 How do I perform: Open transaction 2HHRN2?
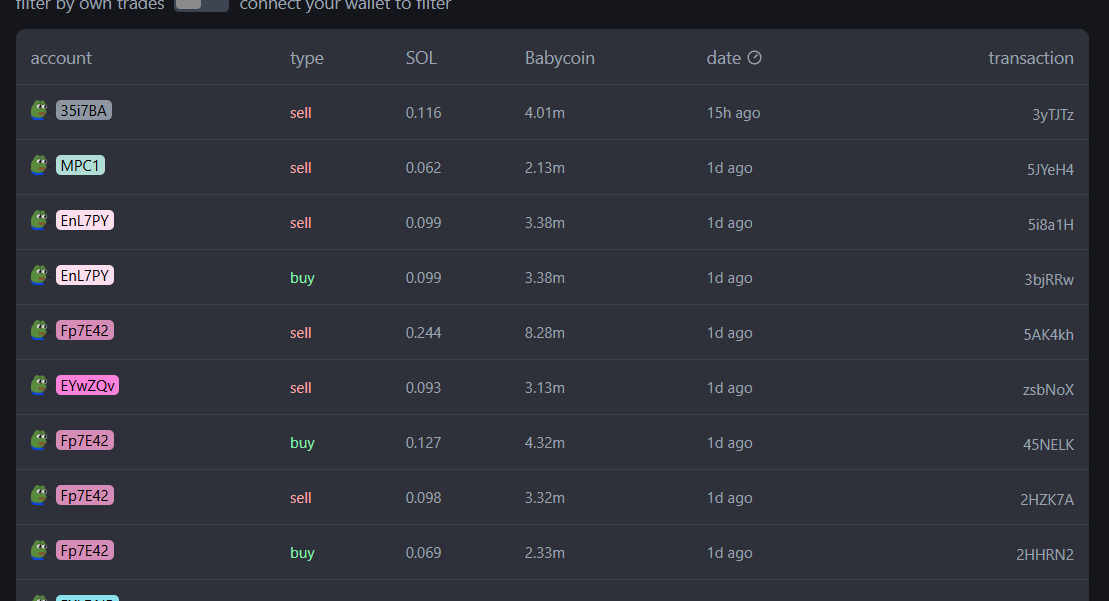(x=1045, y=554)
